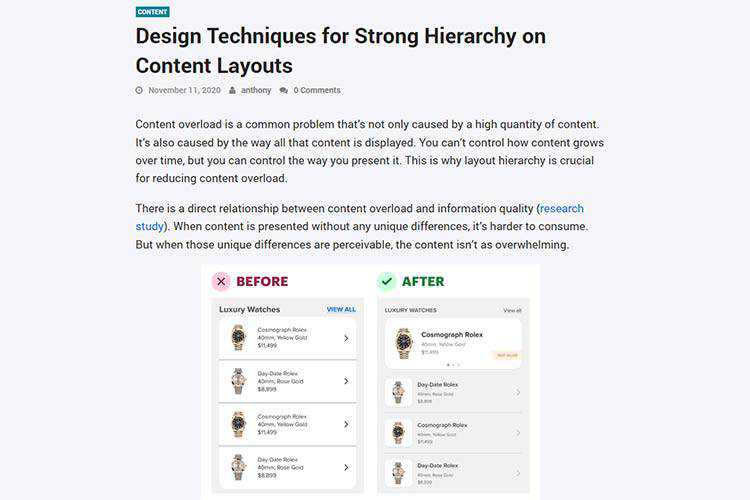Click the article title heading
This screenshot has width=750, height=500.
(x=340, y=51)
